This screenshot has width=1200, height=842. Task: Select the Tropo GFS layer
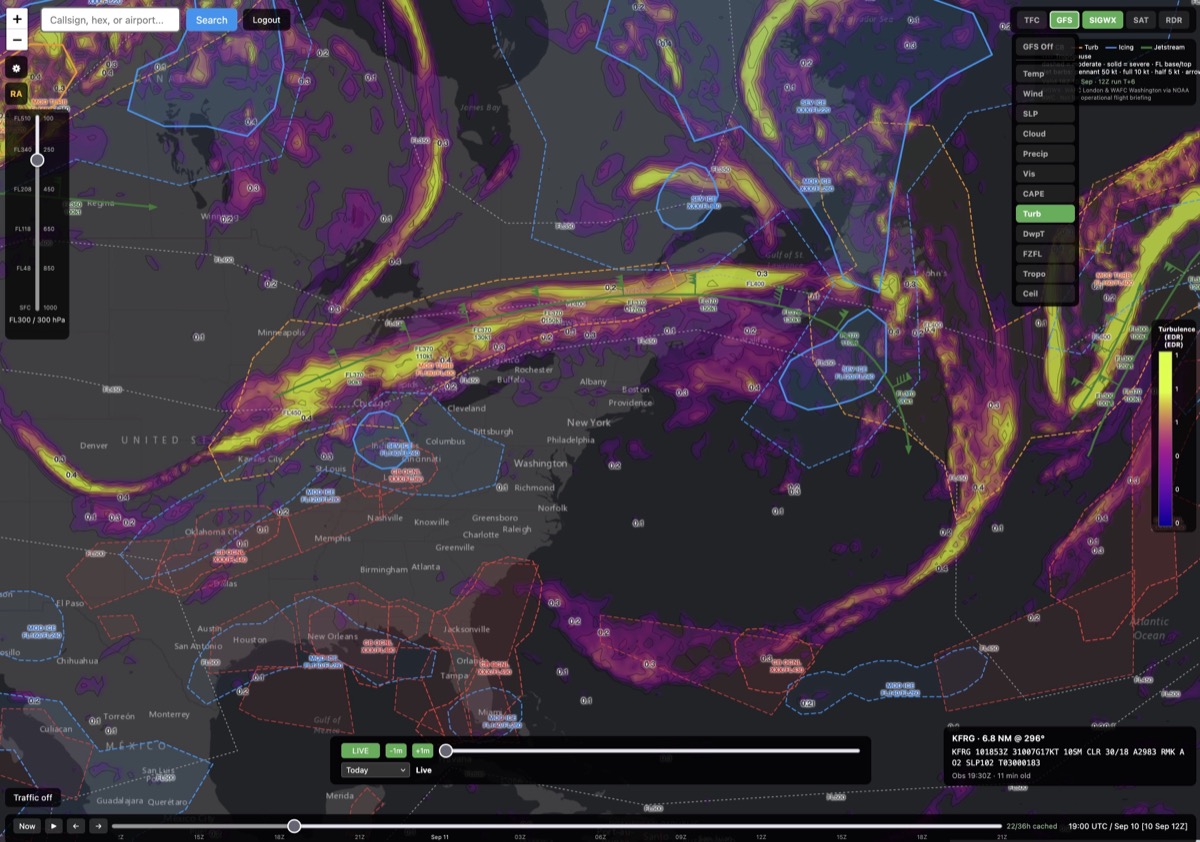point(1045,274)
